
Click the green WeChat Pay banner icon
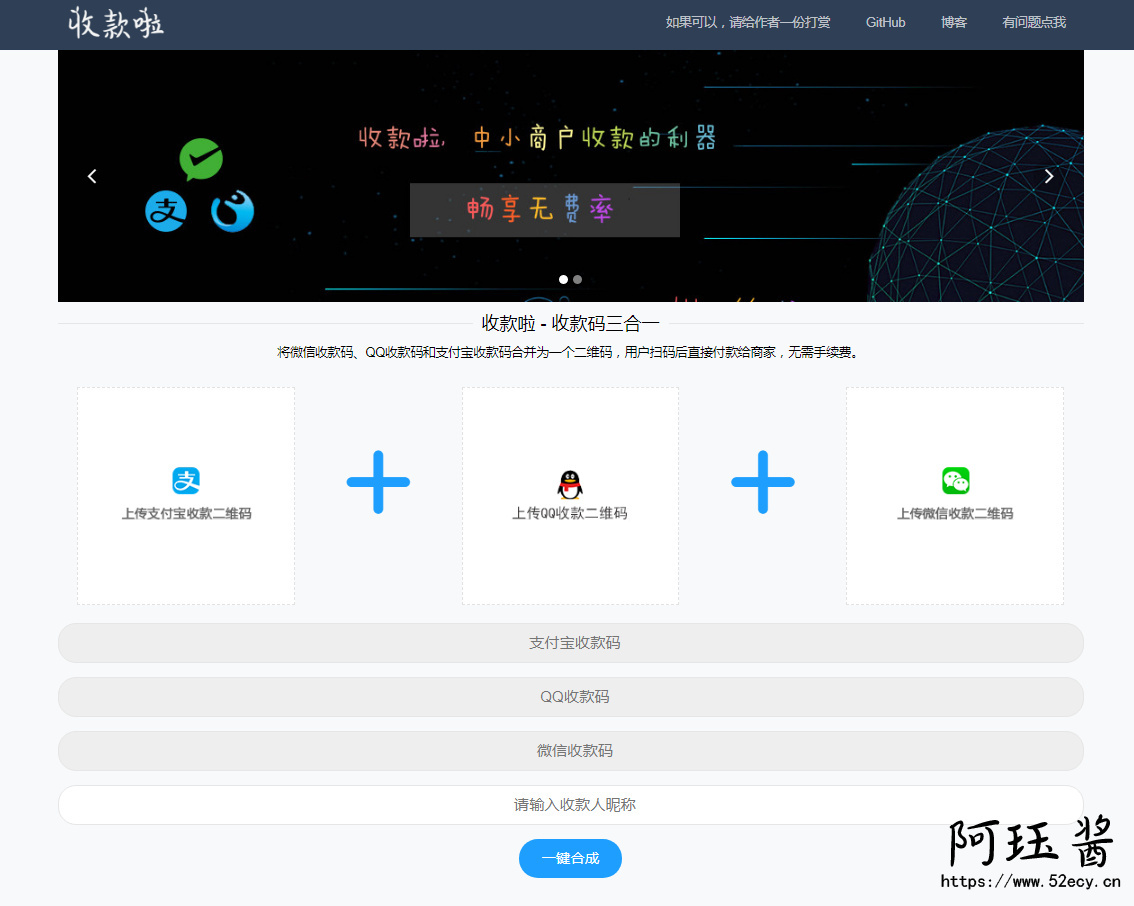coord(201,159)
